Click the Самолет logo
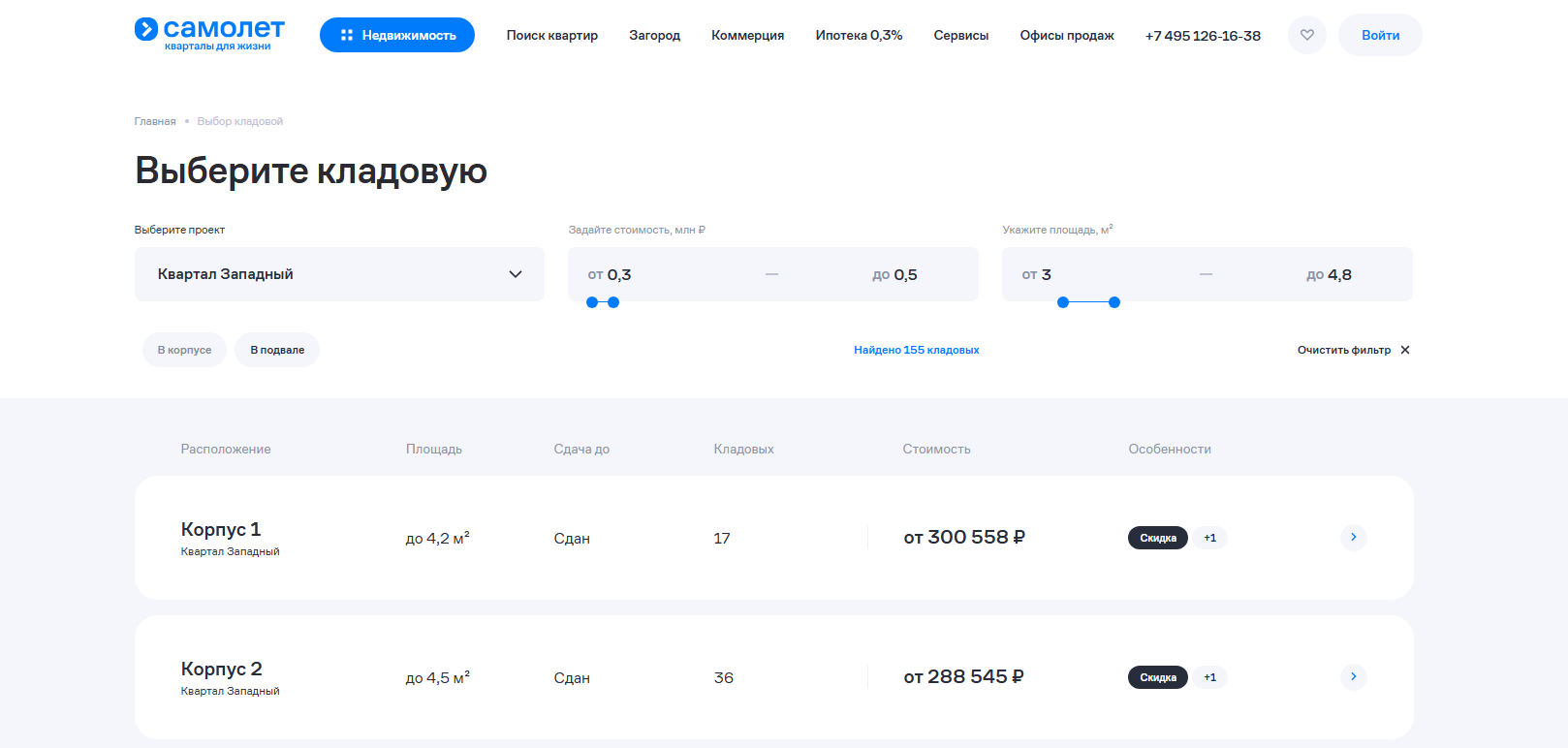 click(209, 34)
